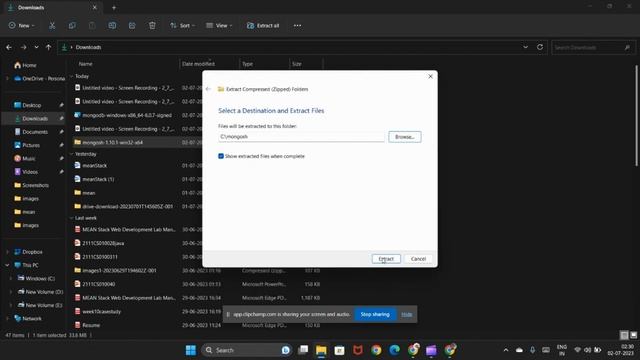
Task: Collapse the This PC tree node
Action: (7, 265)
